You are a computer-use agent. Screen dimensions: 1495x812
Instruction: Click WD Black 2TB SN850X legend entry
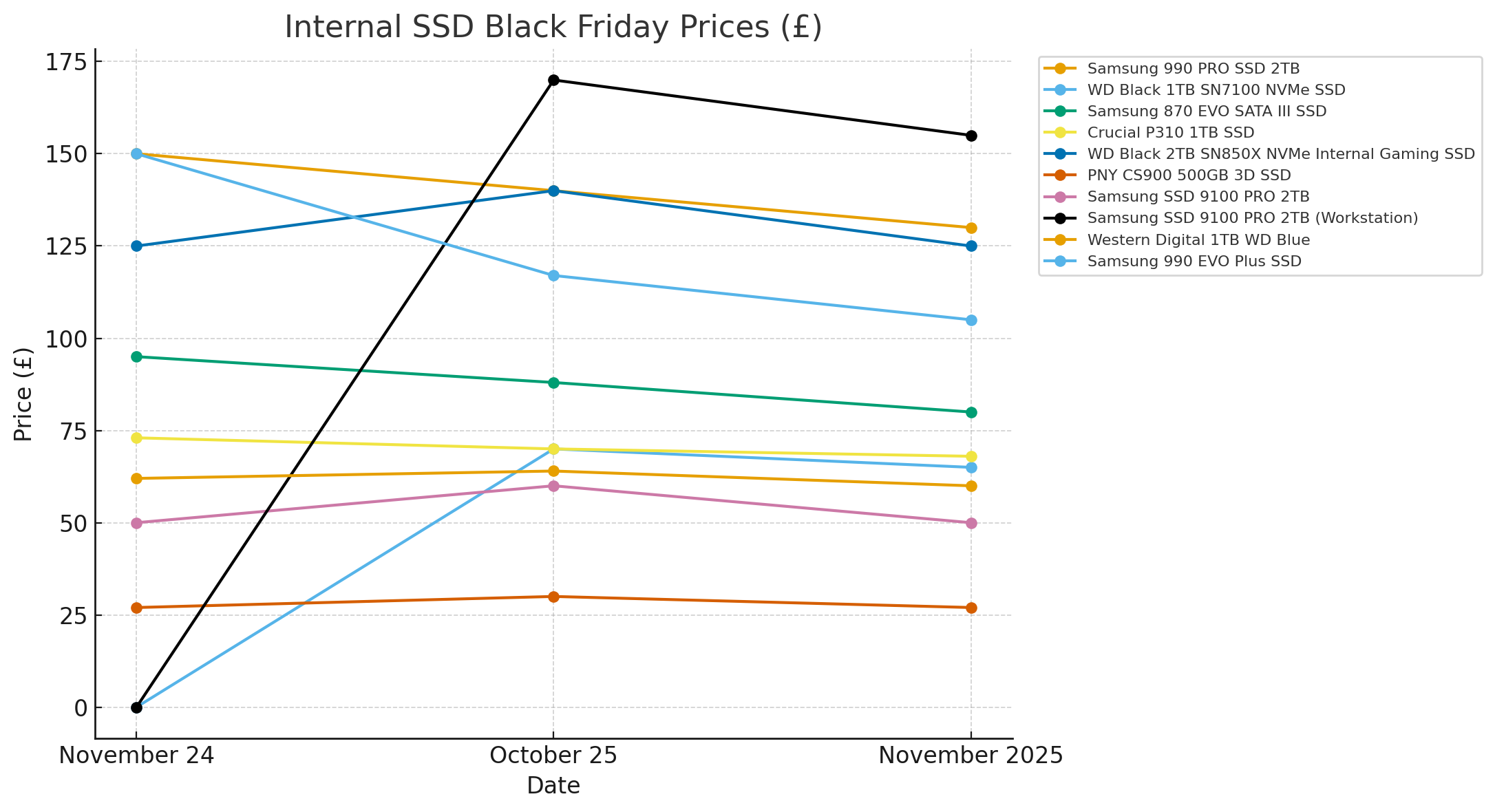[x=1280, y=153]
